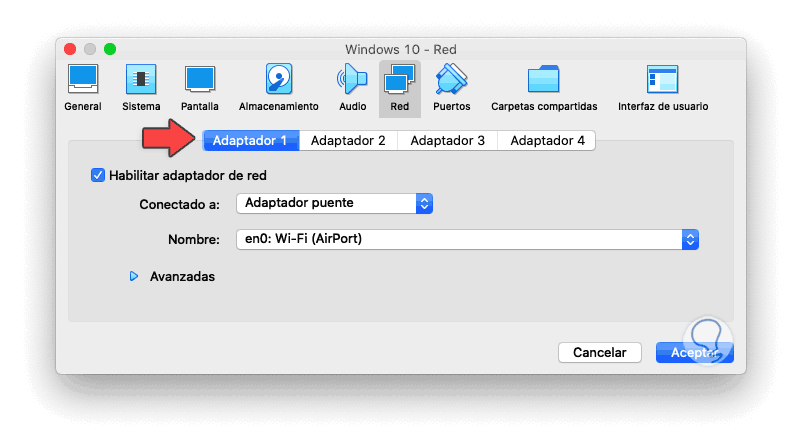Screen dimensions: 802x448
Task: Click the Cancelar button
Action: pyautogui.click(x=599, y=352)
